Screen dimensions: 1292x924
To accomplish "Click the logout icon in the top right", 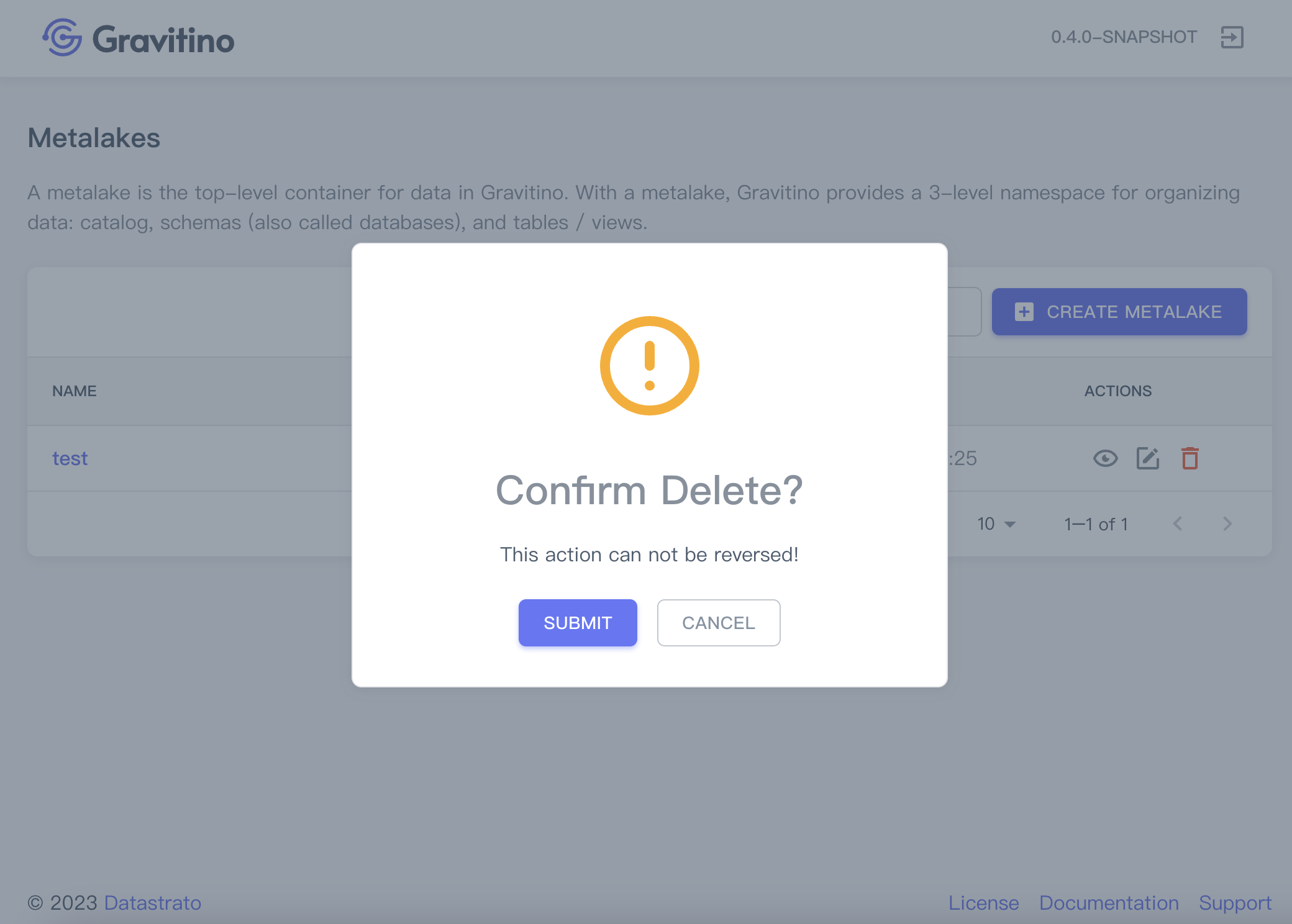I will [x=1231, y=38].
